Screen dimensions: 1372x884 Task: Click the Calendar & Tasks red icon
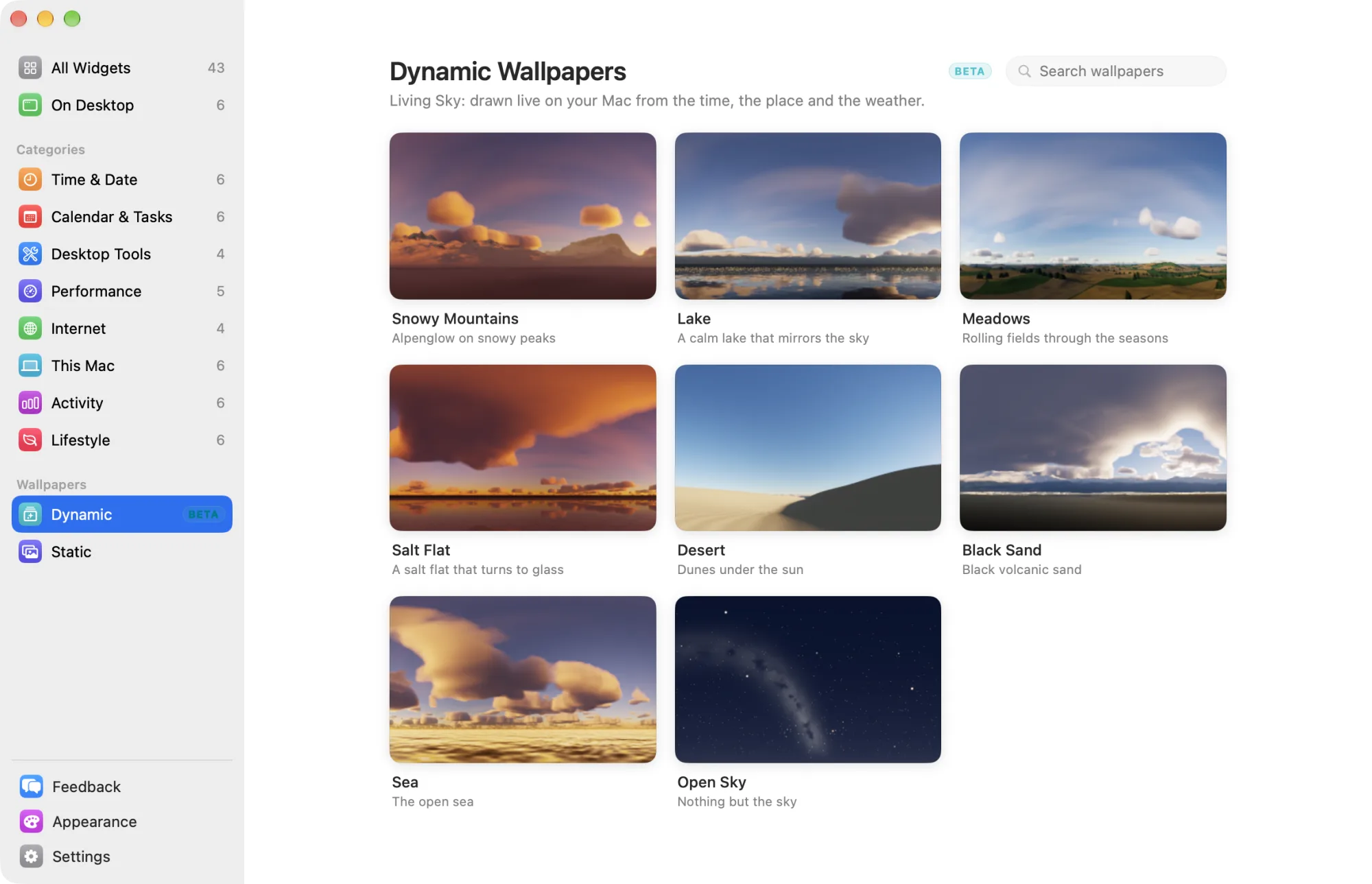pos(29,217)
